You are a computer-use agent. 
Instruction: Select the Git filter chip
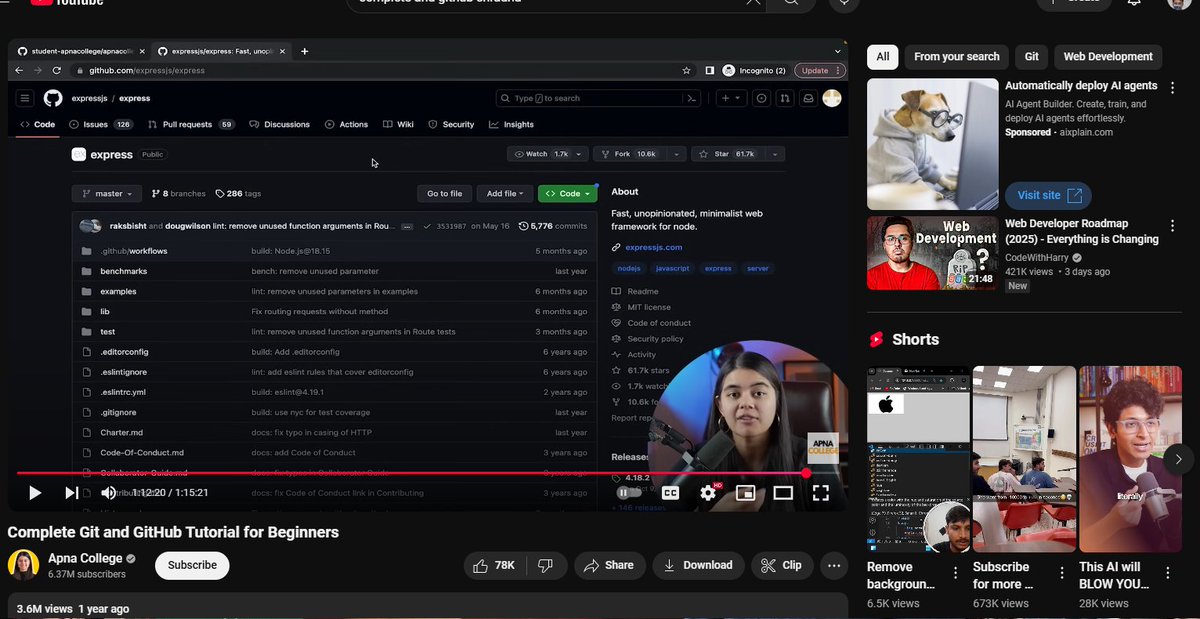(1031, 57)
